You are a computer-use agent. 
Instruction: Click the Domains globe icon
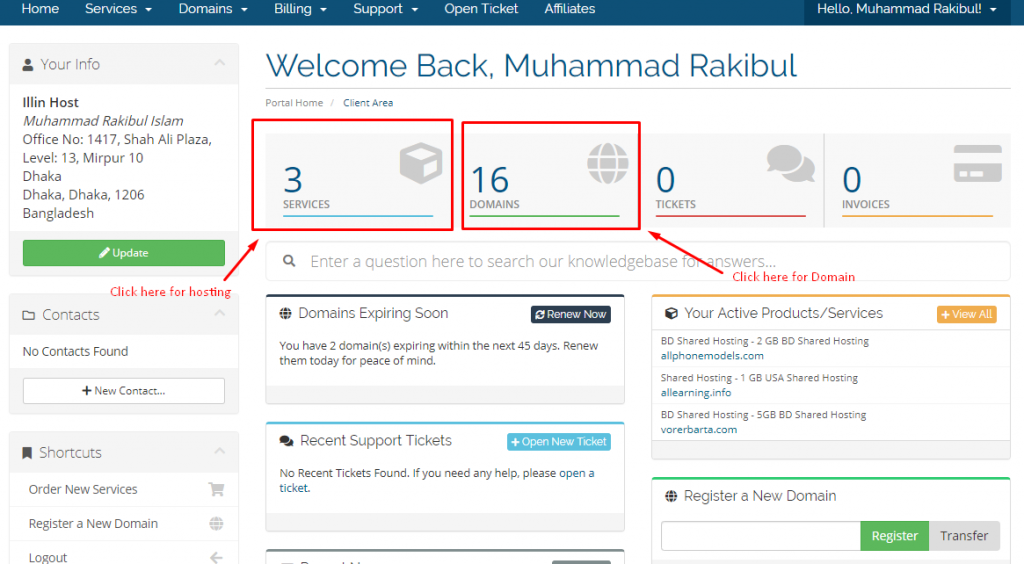[x=607, y=164]
